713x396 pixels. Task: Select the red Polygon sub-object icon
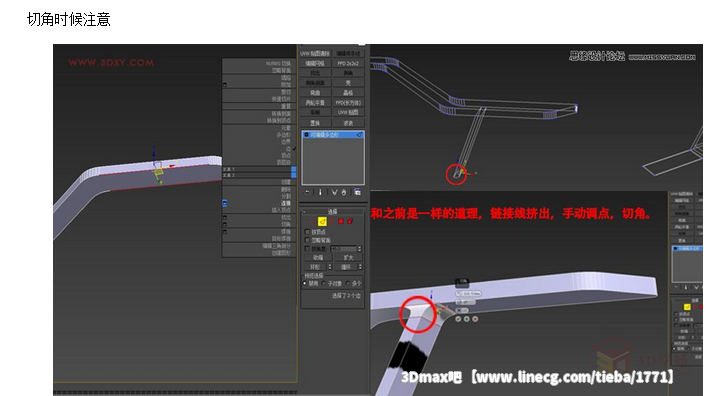click(341, 221)
